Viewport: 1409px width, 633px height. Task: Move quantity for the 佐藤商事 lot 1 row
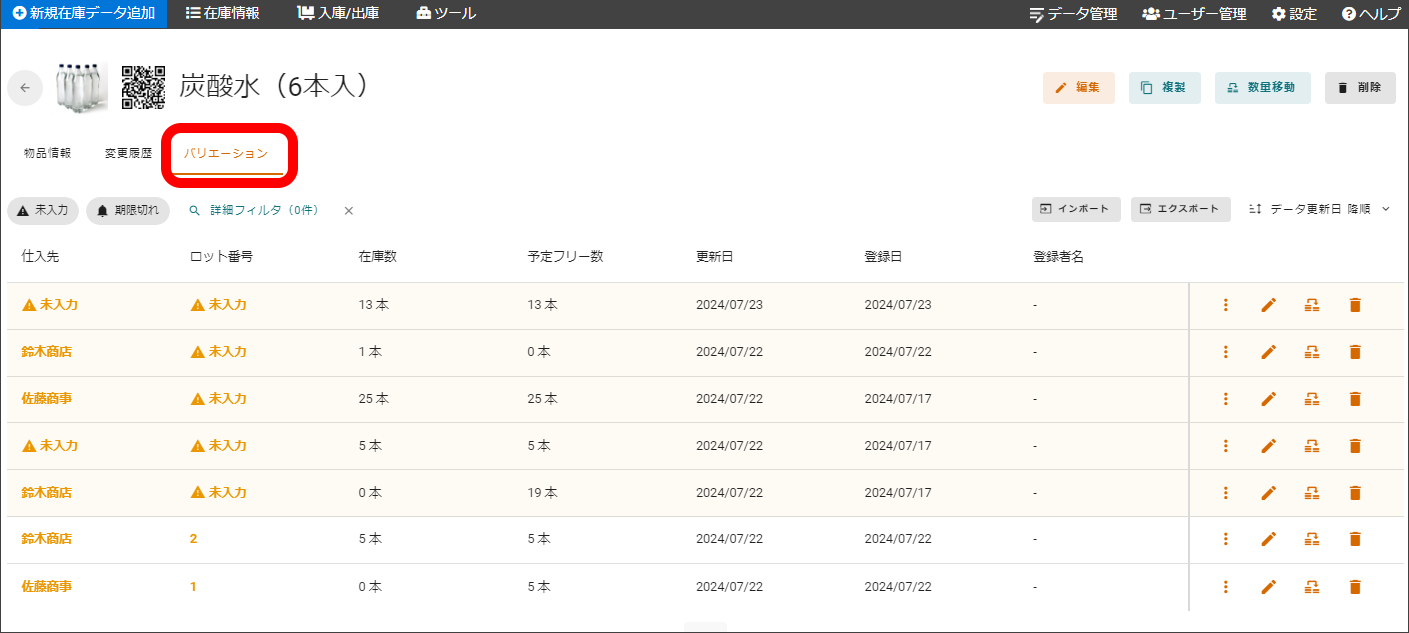coord(1312,587)
